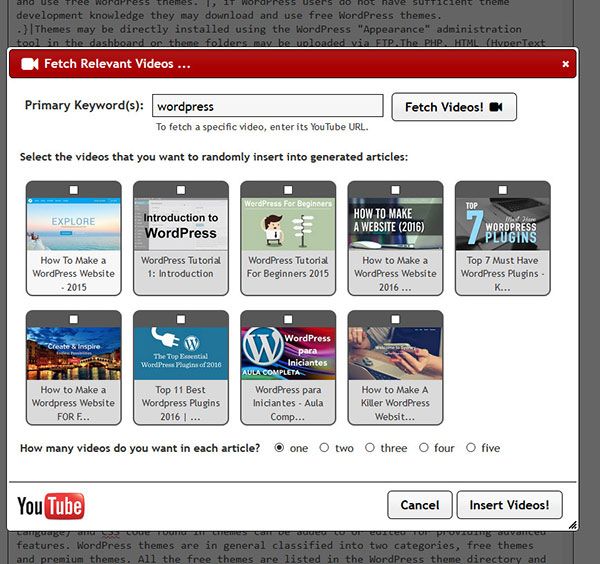Select the 'four' videos radio option
This screenshot has height=564, width=600.
coord(424,447)
